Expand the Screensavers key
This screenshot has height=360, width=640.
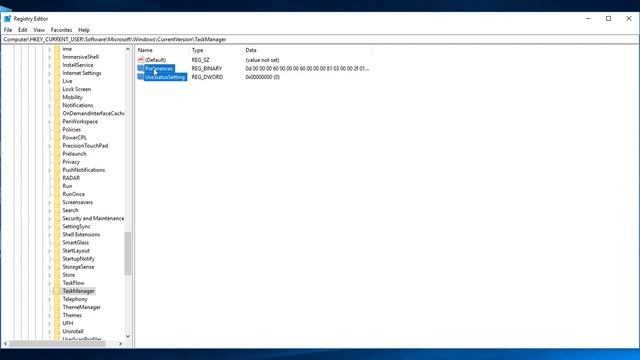pos(49,202)
